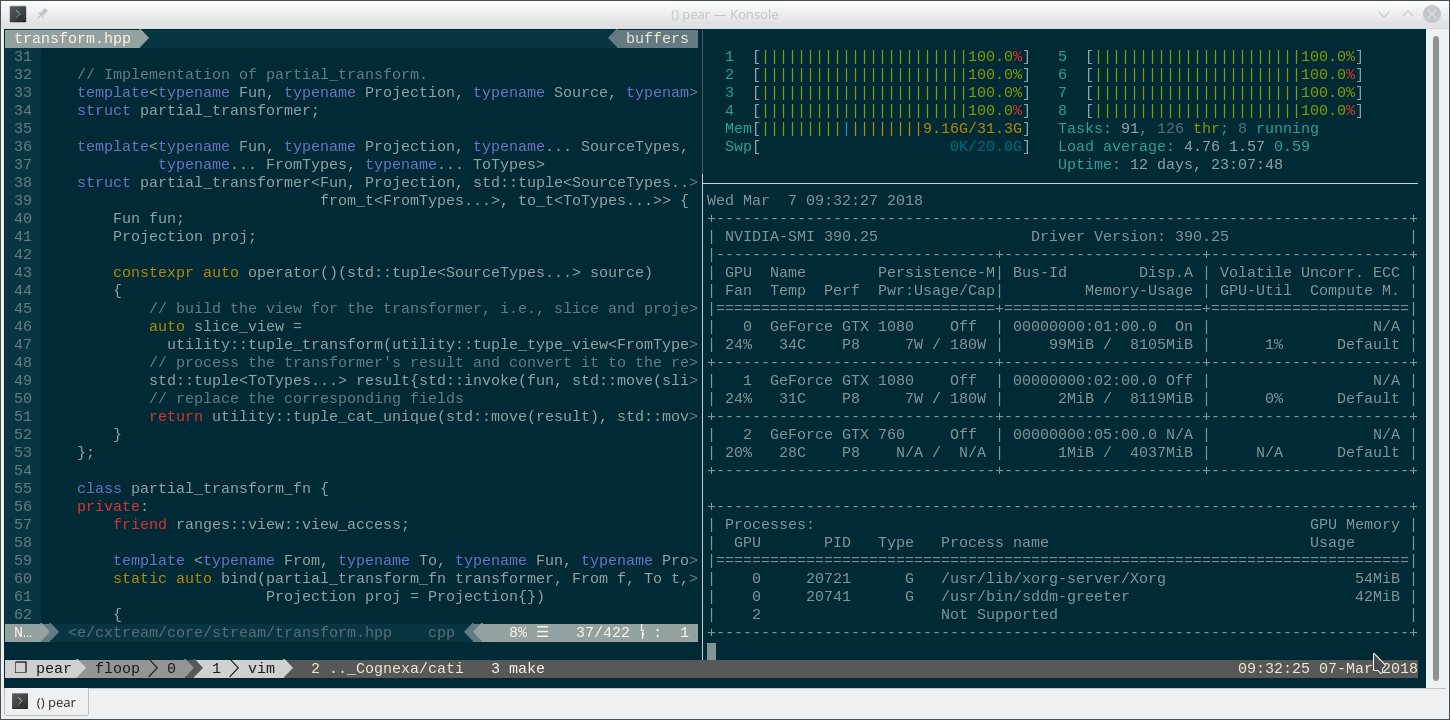The width and height of the screenshot is (1450, 720).
Task: Click the Konsole window title "() pear — Konsole"
Action: [x=724, y=14]
